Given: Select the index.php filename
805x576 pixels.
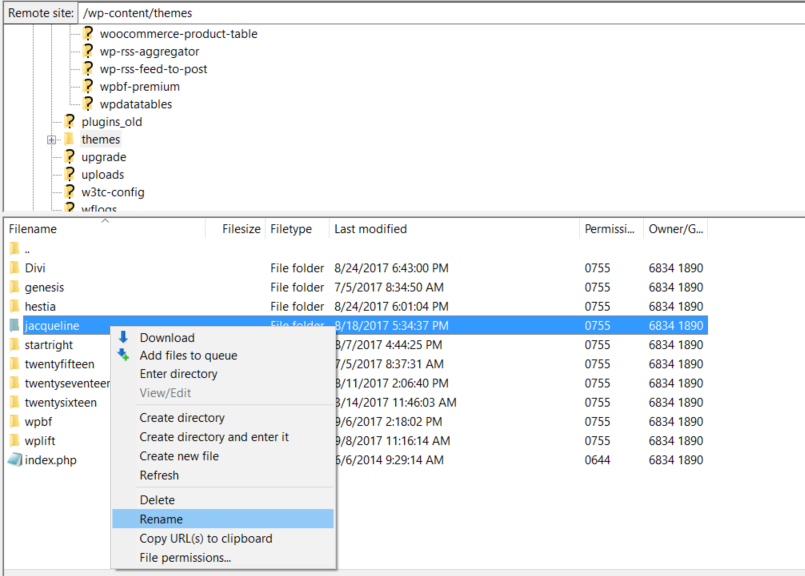Looking at the screenshot, I should [x=50, y=460].
